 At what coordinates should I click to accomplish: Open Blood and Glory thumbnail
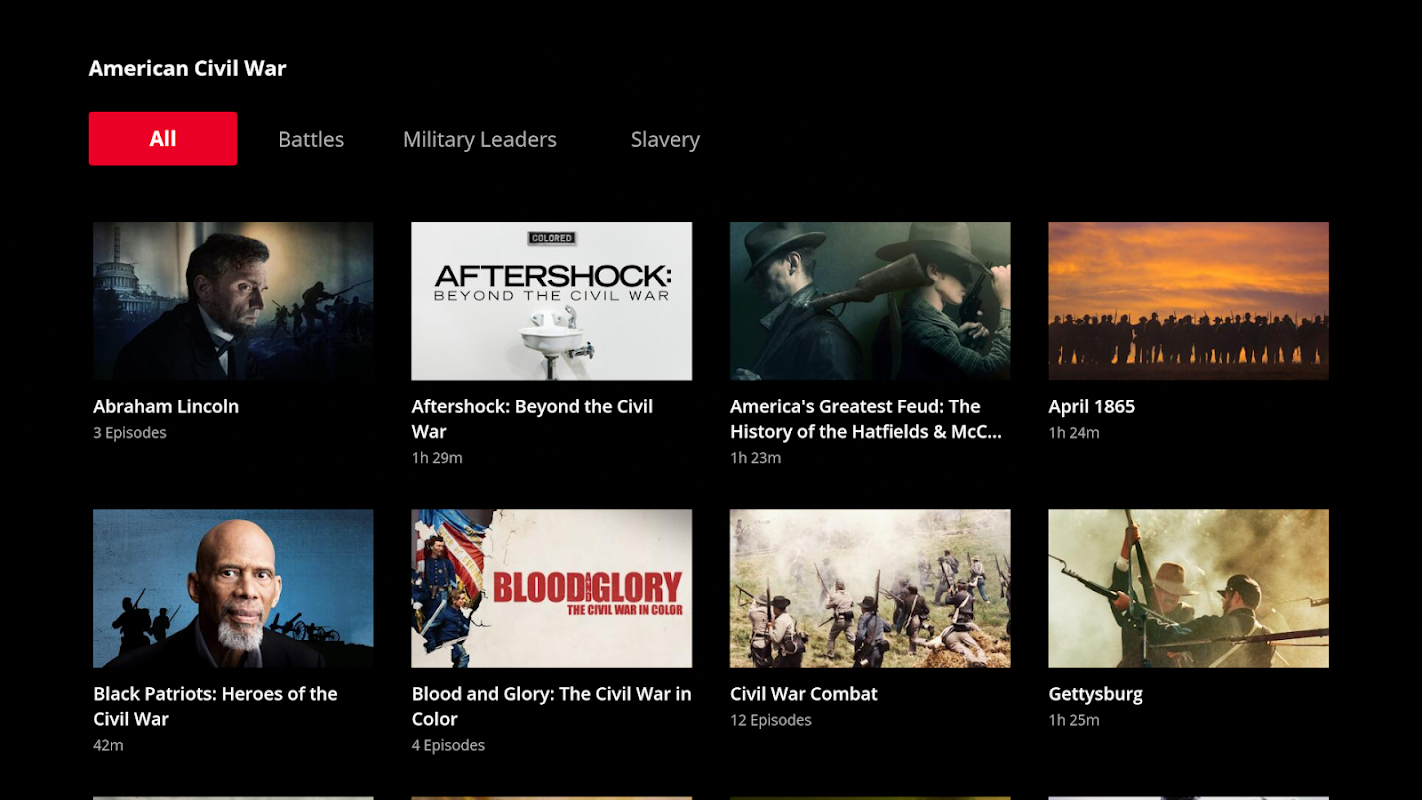coord(552,589)
